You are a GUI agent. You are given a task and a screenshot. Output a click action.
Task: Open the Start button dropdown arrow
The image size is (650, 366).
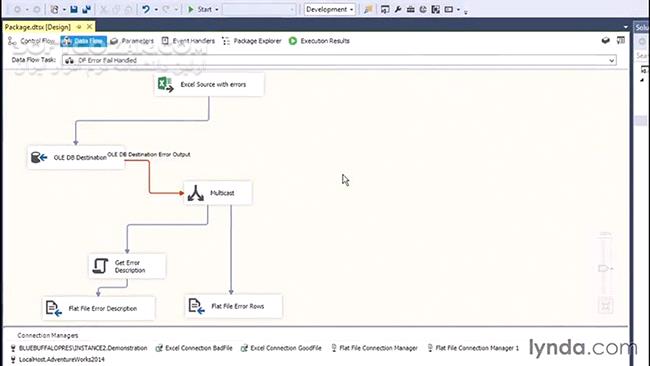click(x=216, y=9)
